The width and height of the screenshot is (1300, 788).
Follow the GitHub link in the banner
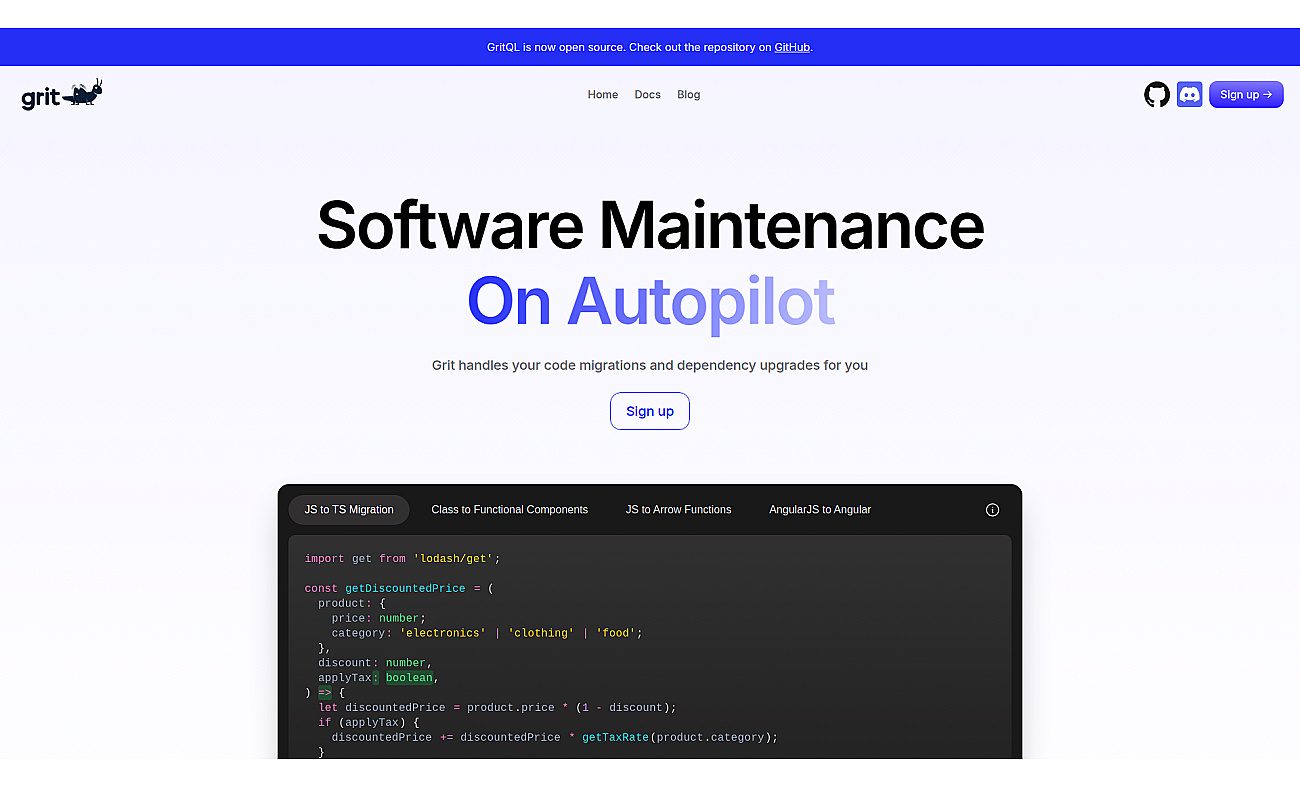tap(792, 47)
